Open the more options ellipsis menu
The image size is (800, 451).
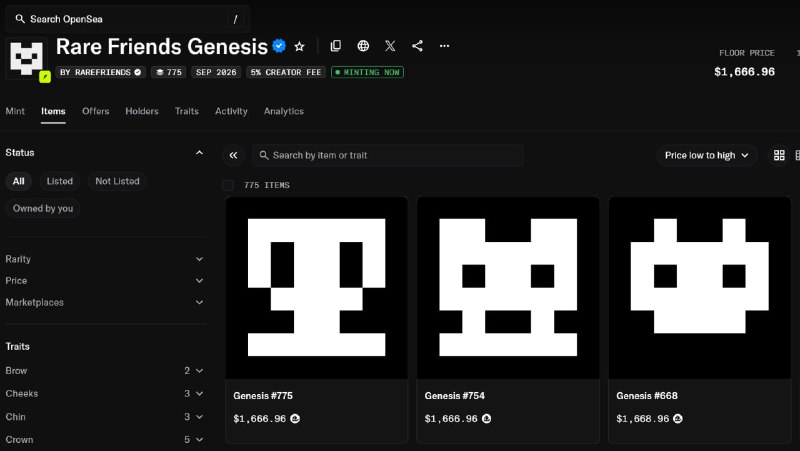click(x=444, y=46)
